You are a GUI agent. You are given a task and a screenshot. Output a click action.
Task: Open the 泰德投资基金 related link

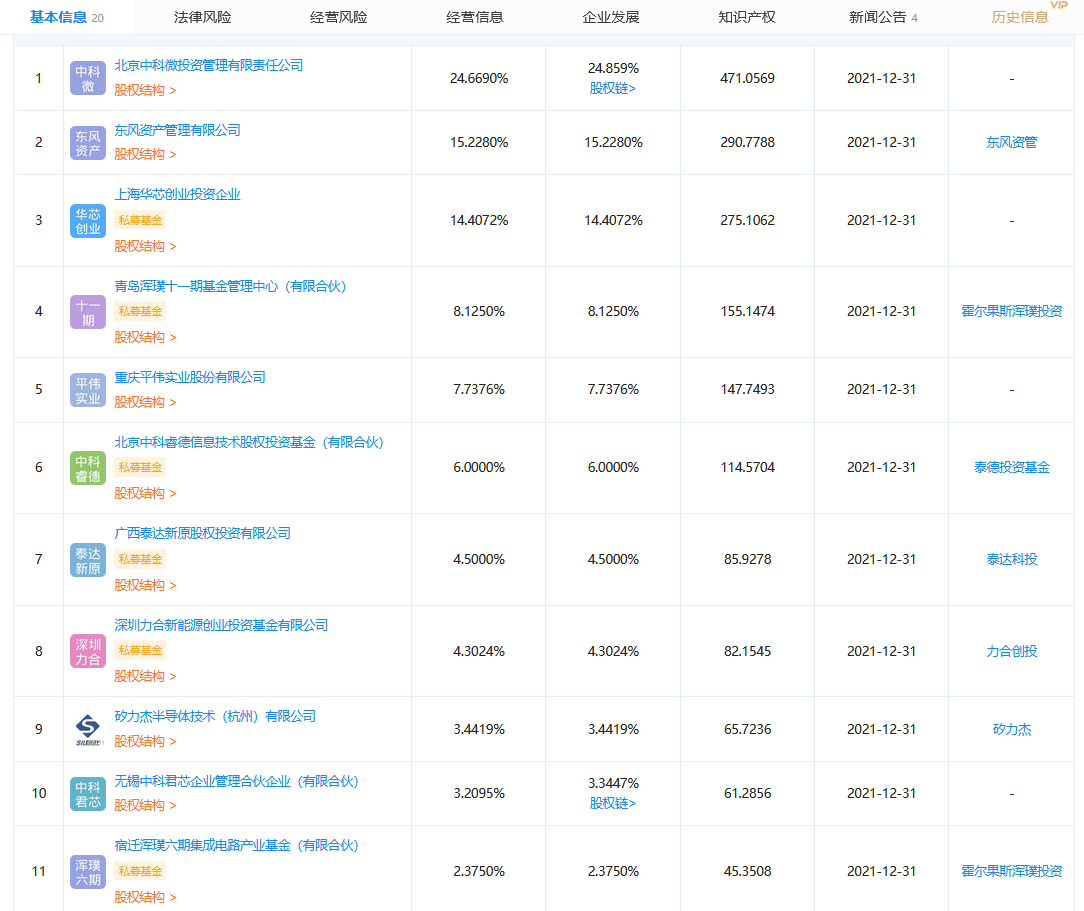tap(1011, 467)
